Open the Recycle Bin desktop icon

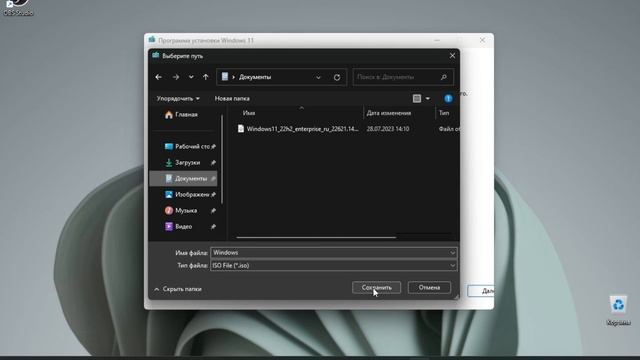[618, 311]
